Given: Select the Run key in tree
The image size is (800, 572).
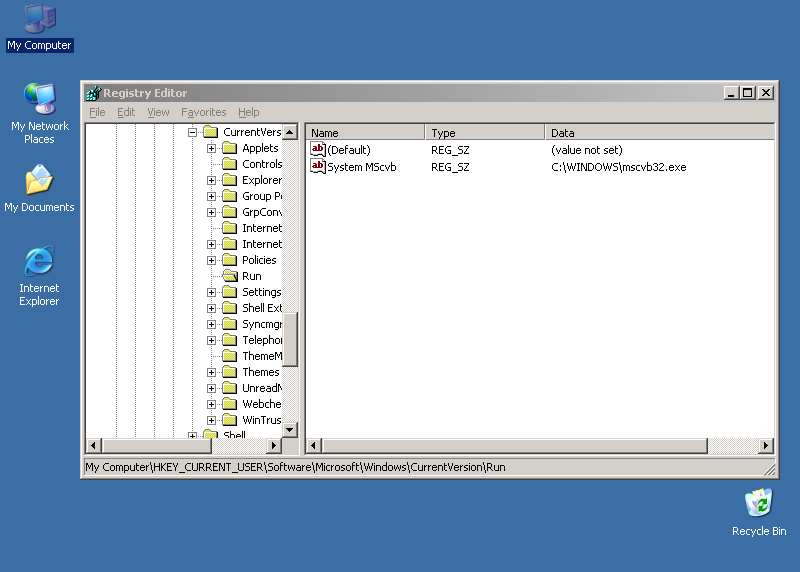Looking at the screenshot, I should coord(251,276).
